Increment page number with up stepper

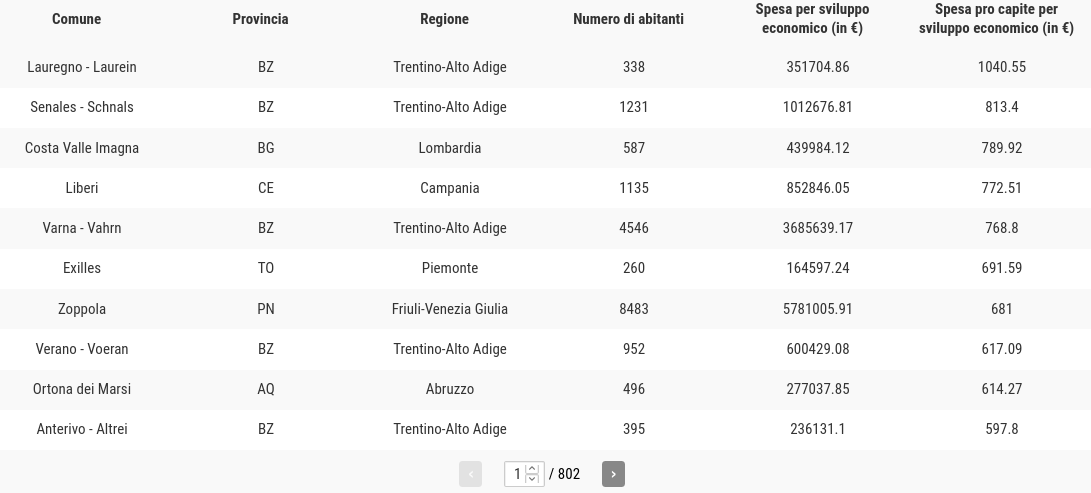coord(532,469)
